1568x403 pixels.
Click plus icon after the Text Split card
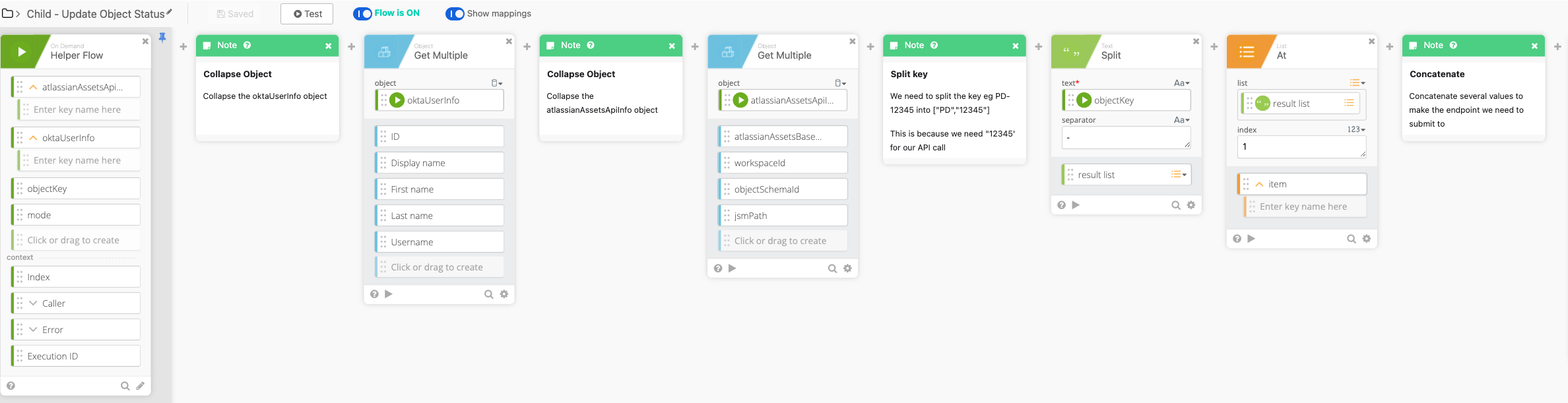point(1214,46)
